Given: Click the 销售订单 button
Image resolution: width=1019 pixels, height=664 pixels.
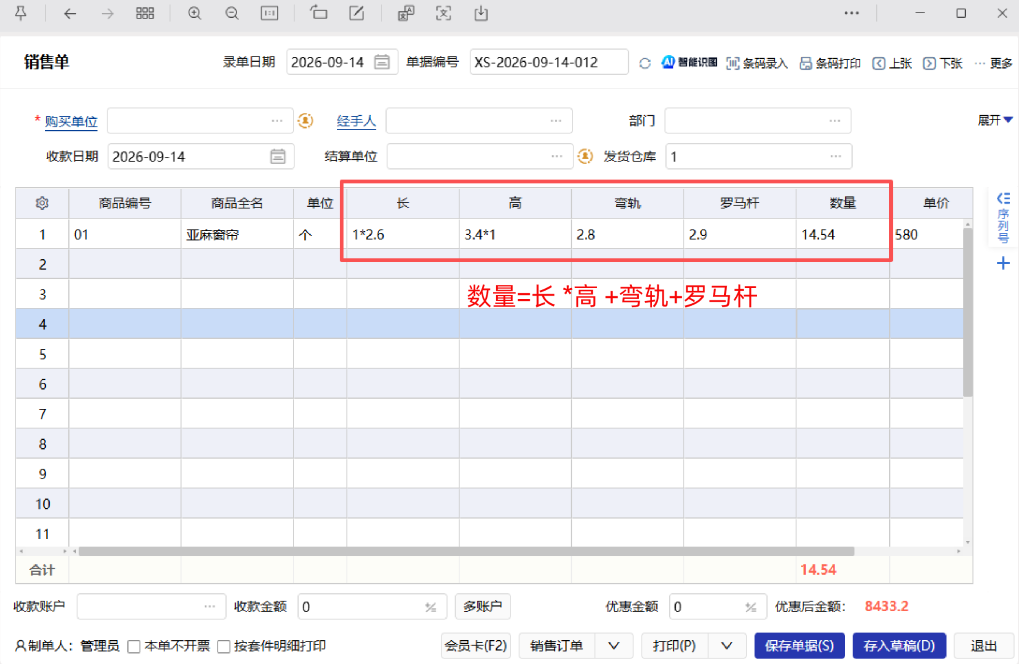Looking at the screenshot, I should click(x=556, y=646).
